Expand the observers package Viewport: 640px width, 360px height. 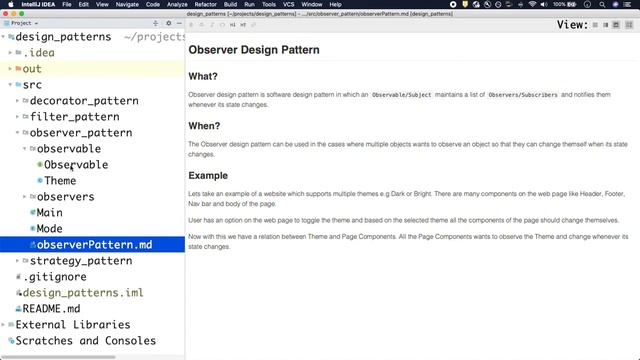[24, 197]
